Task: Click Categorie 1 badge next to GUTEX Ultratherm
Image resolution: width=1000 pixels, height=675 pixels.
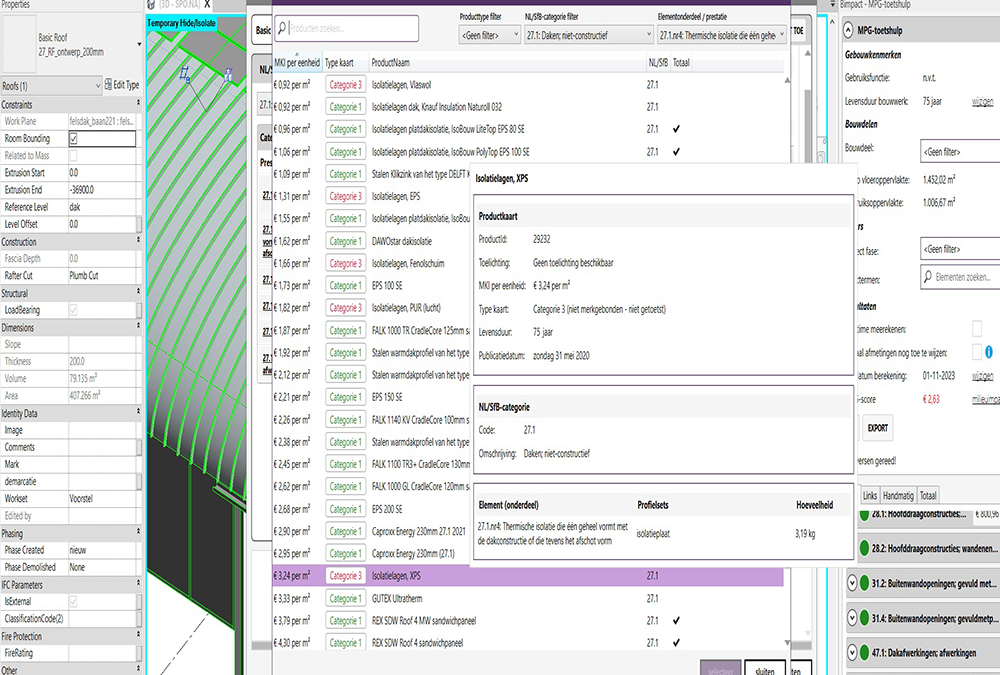Action: [348, 598]
